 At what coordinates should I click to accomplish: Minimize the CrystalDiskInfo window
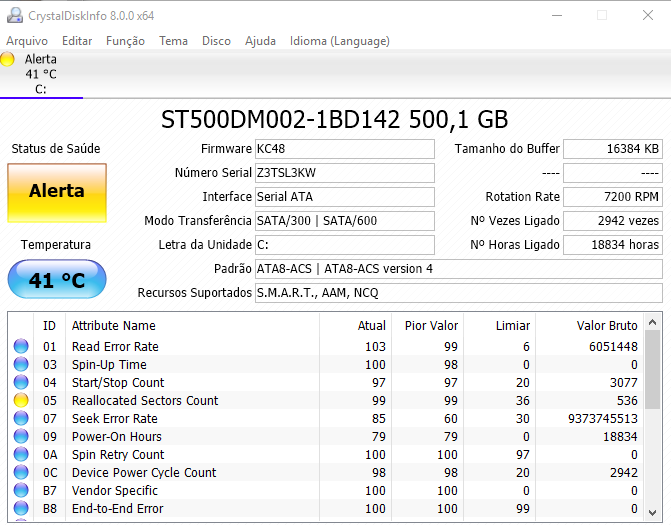pos(557,15)
